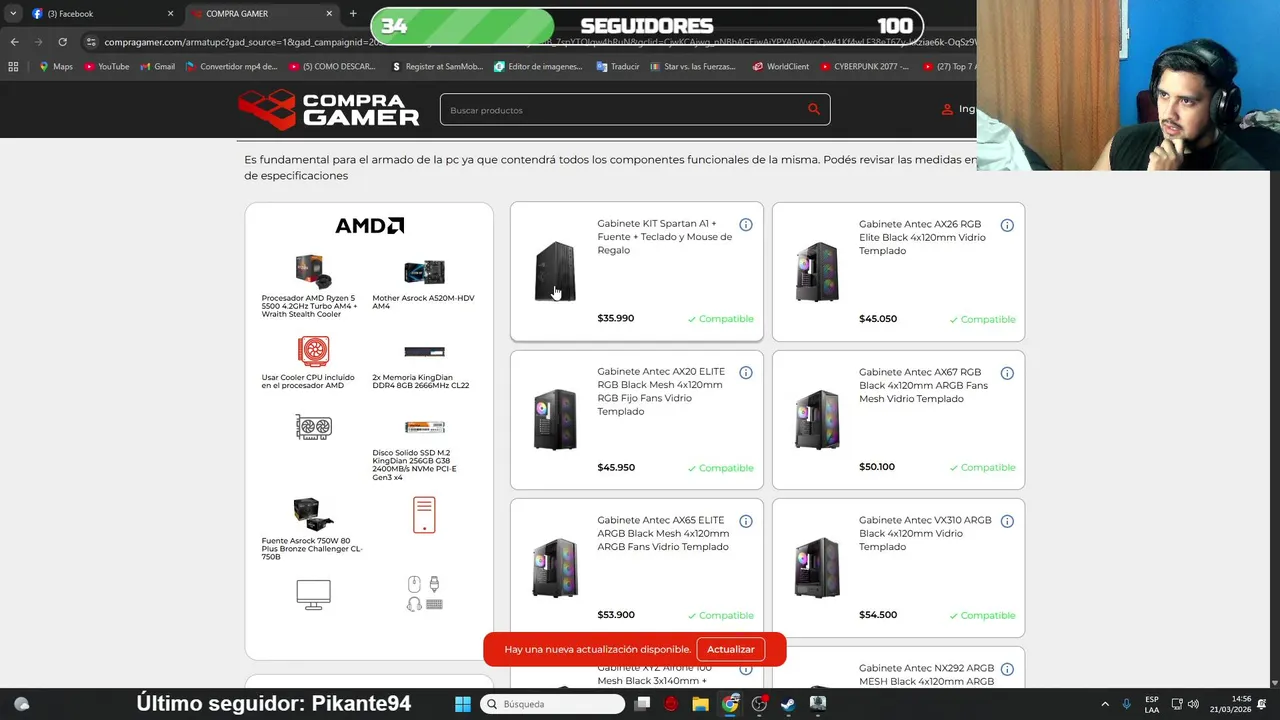Open File Explorer from the taskbar

pyautogui.click(x=700, y=704)
